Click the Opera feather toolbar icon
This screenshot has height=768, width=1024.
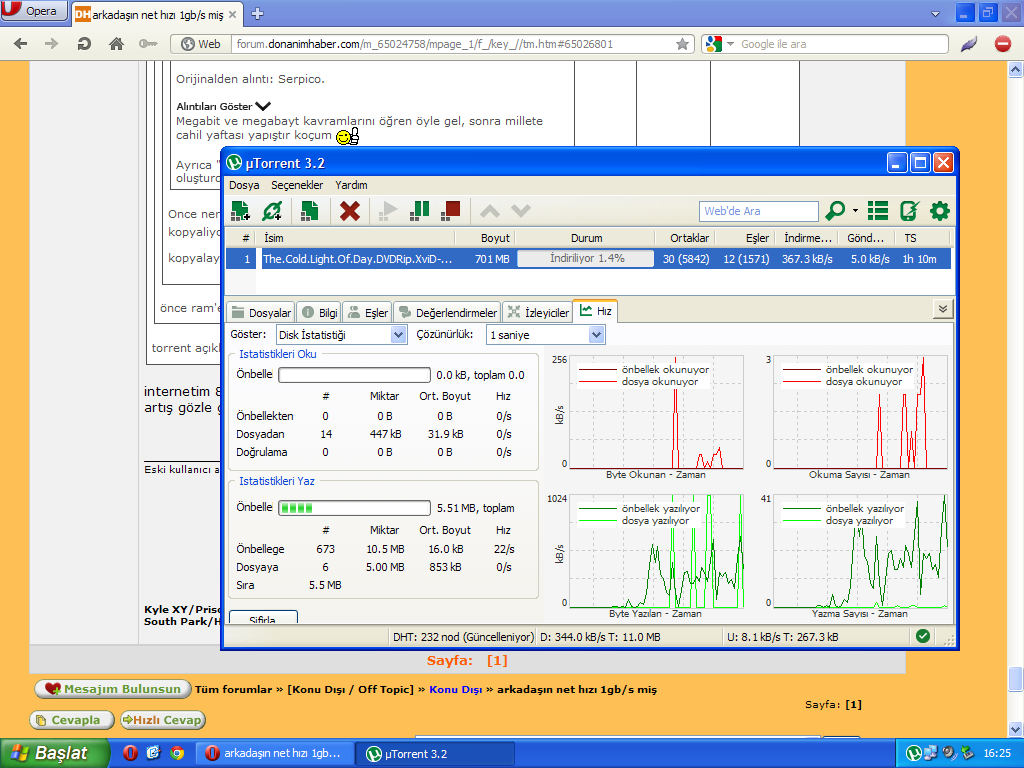[x=969, y=44]
